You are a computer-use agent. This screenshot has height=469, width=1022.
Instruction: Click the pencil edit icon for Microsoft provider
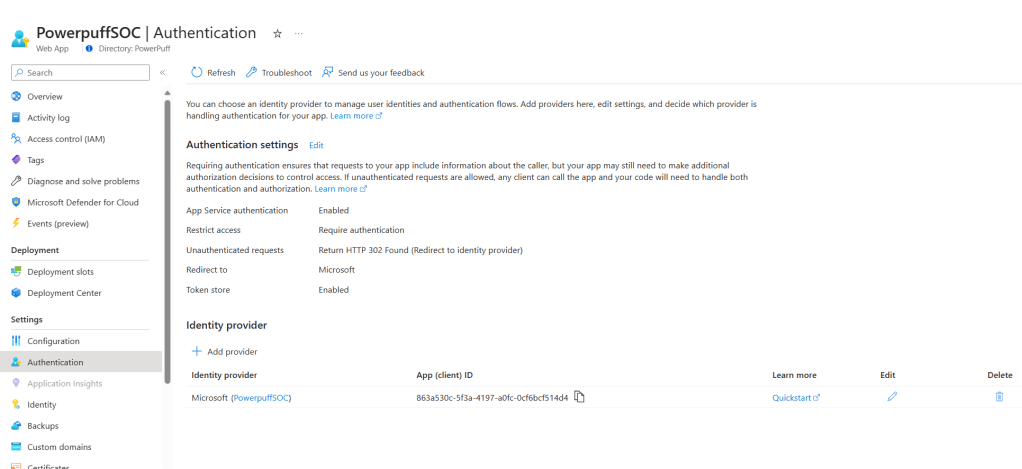point(892,397)
